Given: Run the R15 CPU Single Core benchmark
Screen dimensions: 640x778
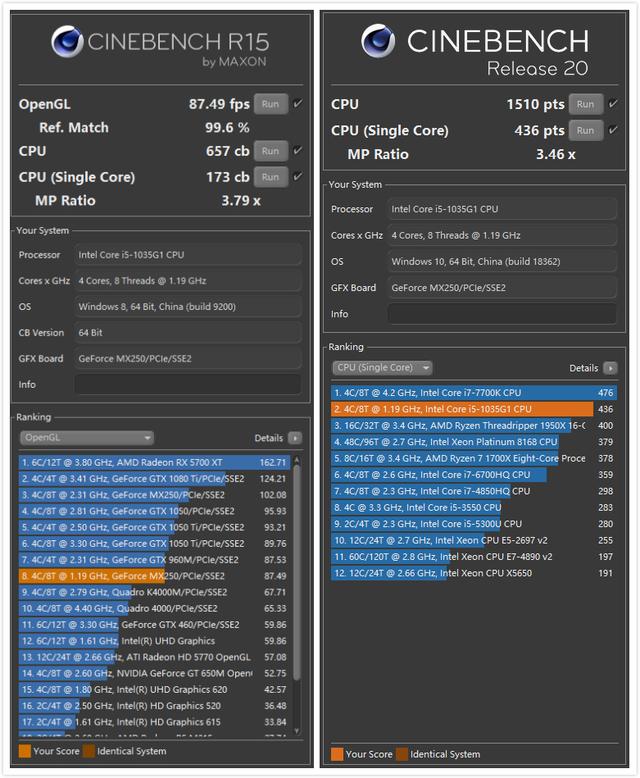Looking at the screenshot, I should pyautogui.click(x=271, y=177).
